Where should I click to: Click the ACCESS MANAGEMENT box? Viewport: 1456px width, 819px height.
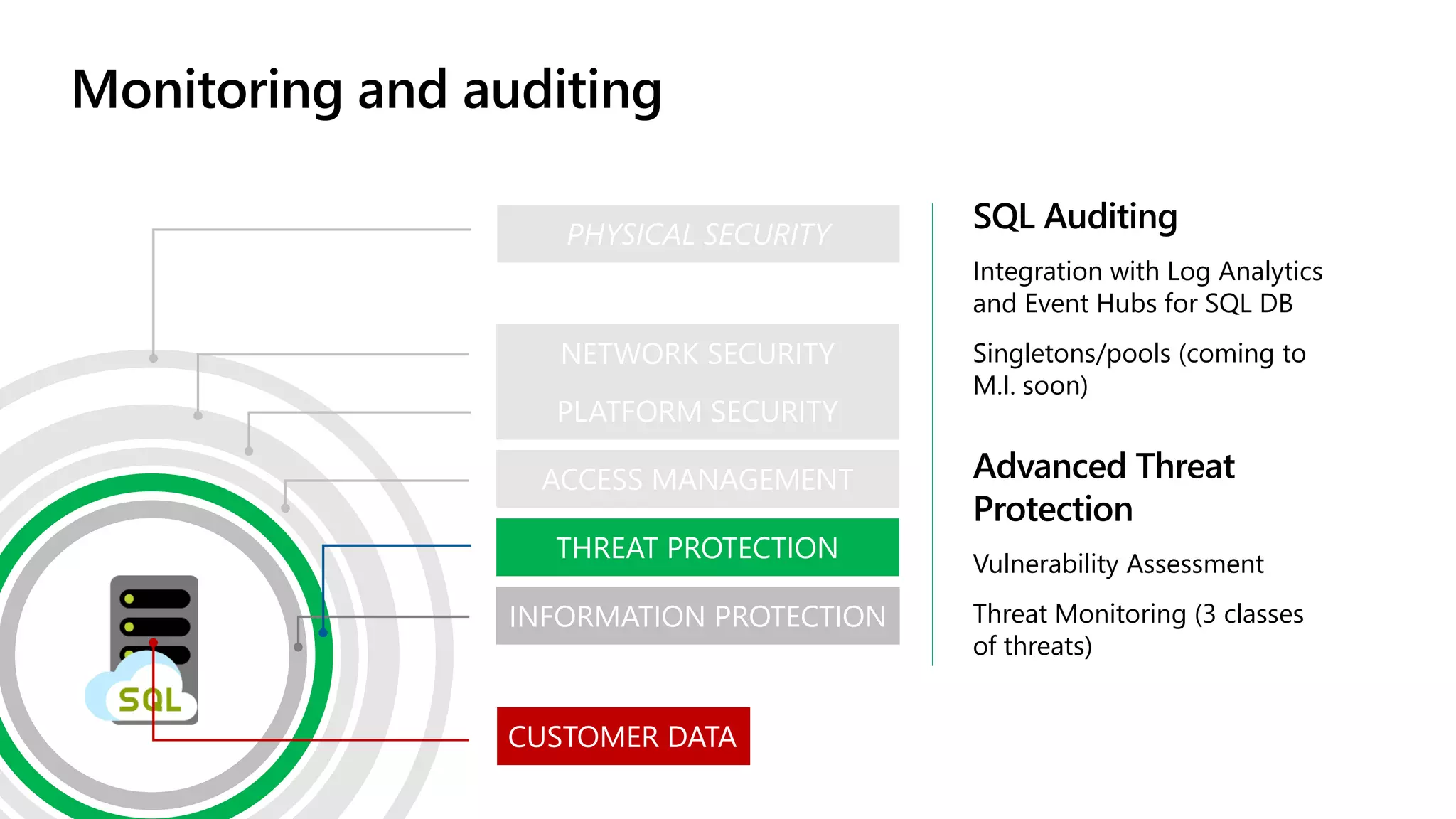point(697,479)
